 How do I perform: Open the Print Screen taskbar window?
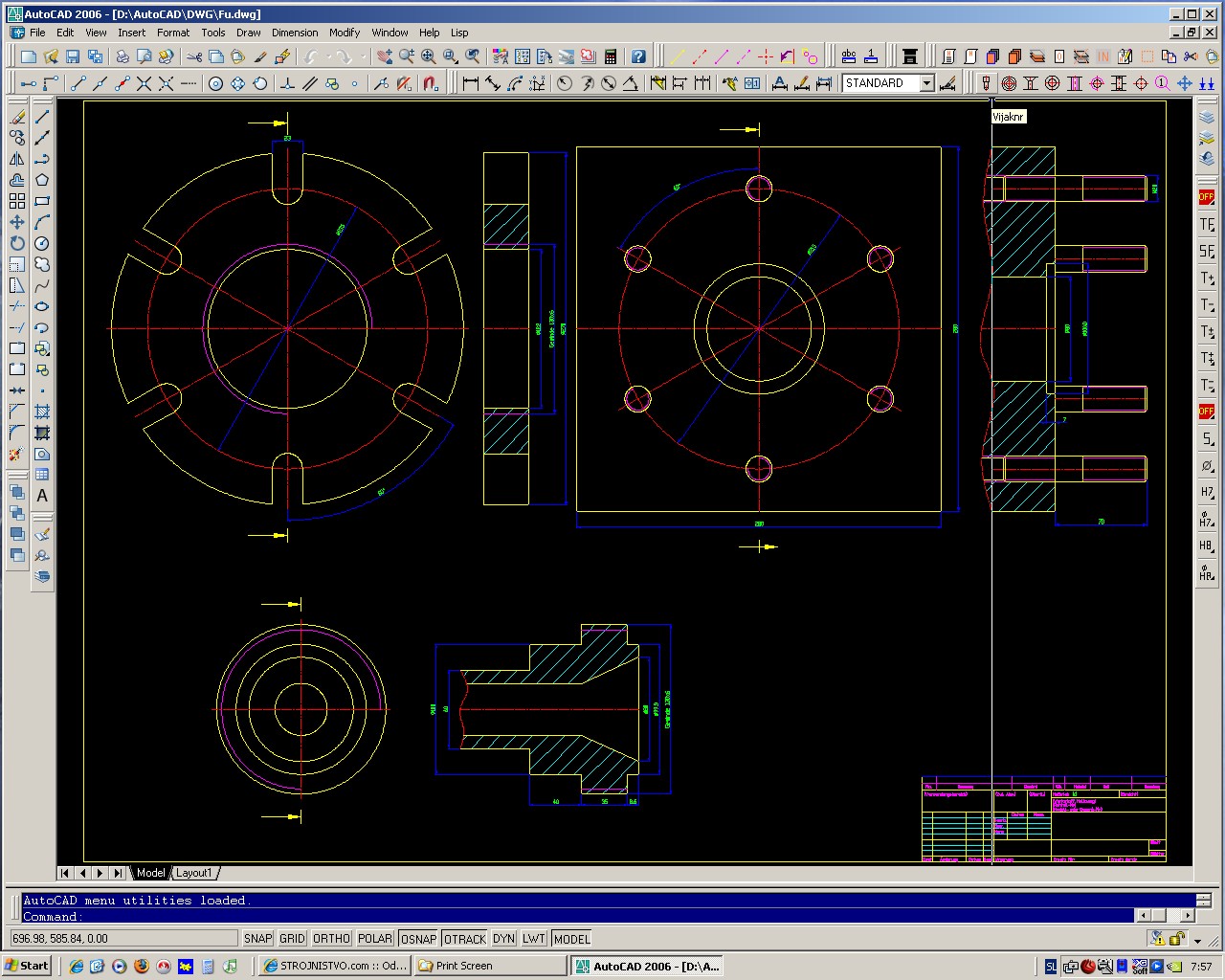tap(490, 966)
